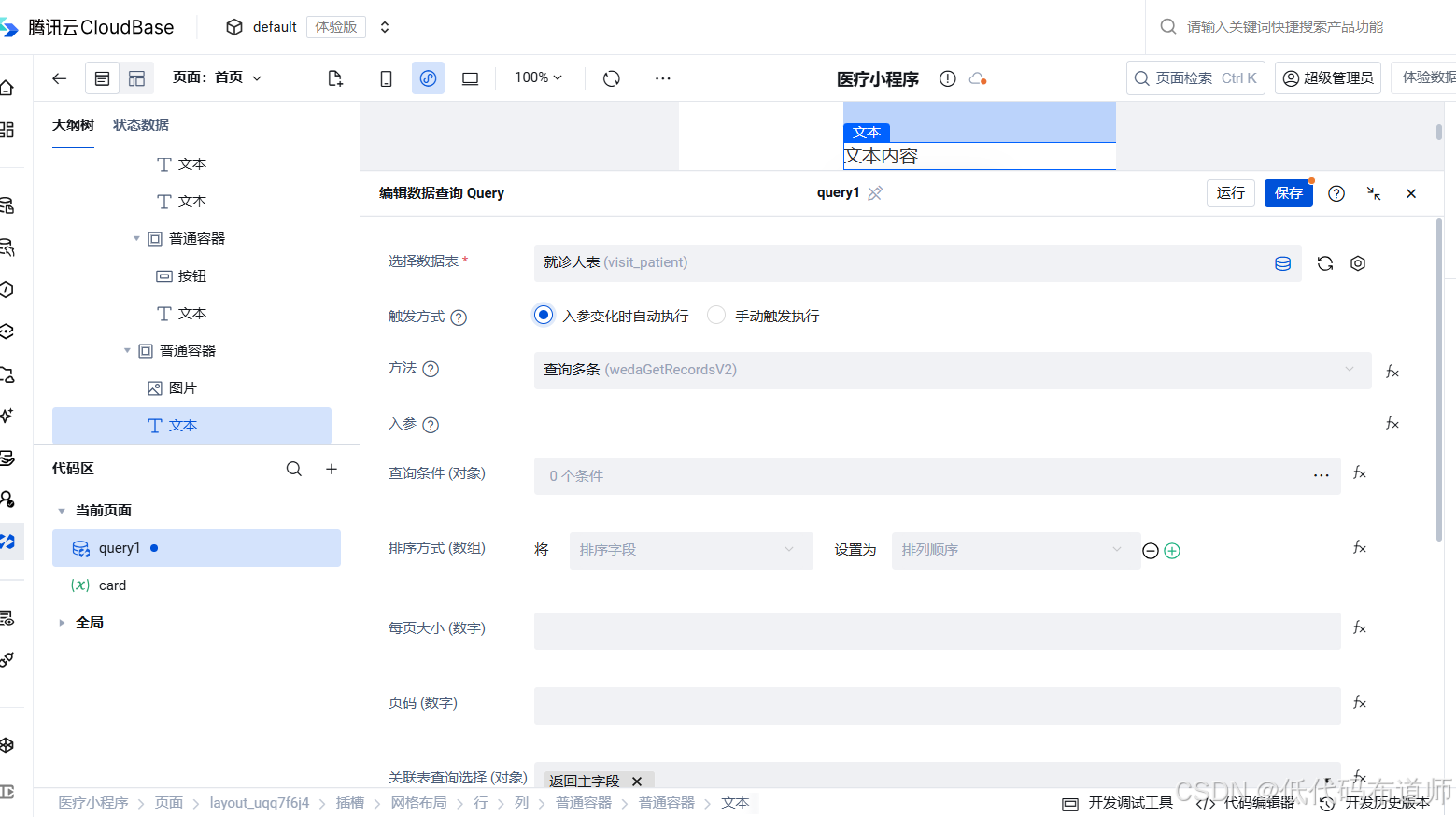The image size is (1456, 817).
Task: Select 手动触发执行 radio button
Action: coord(715,315)
